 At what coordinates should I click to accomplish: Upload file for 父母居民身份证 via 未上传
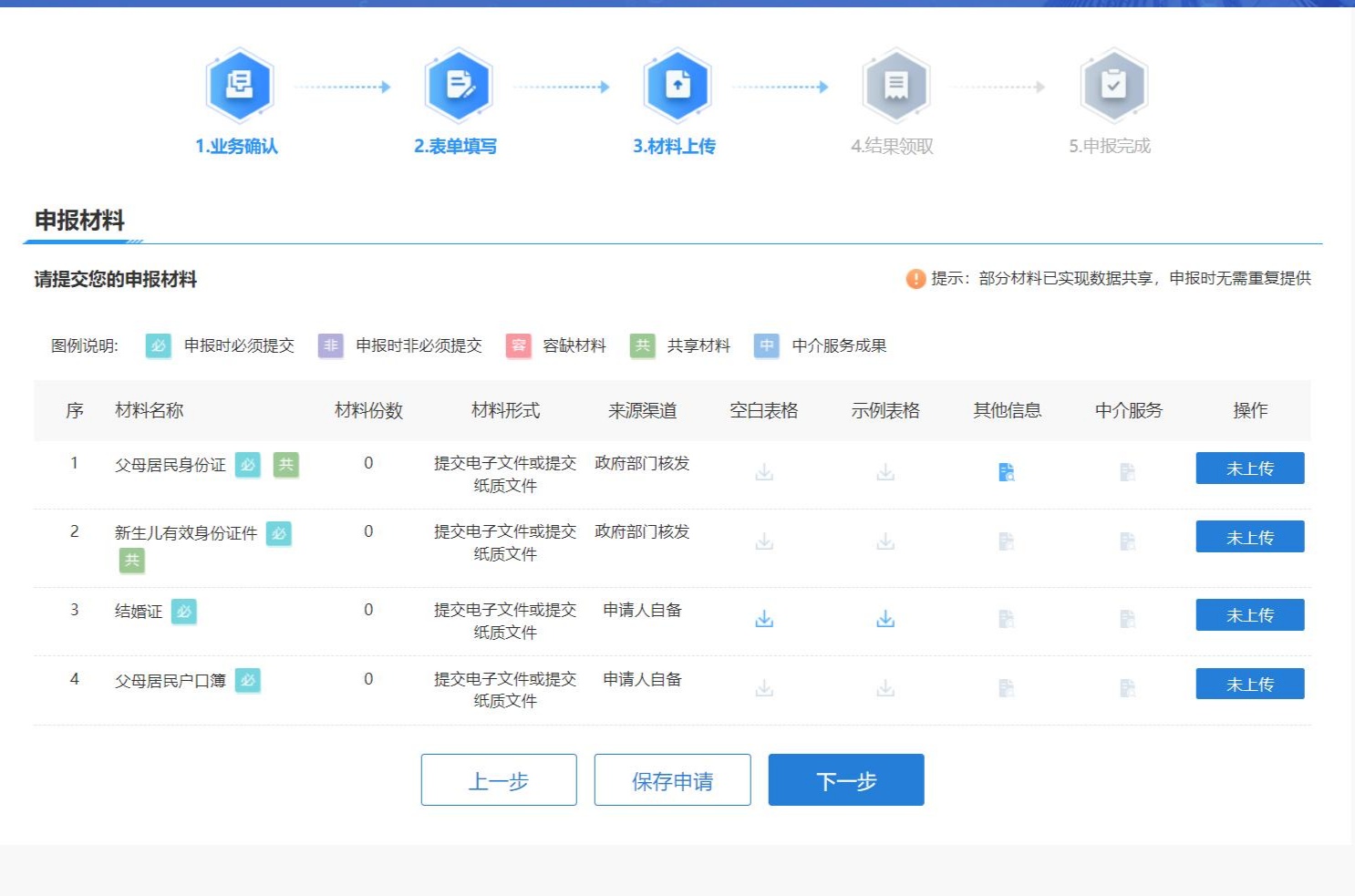(1249, 469)
